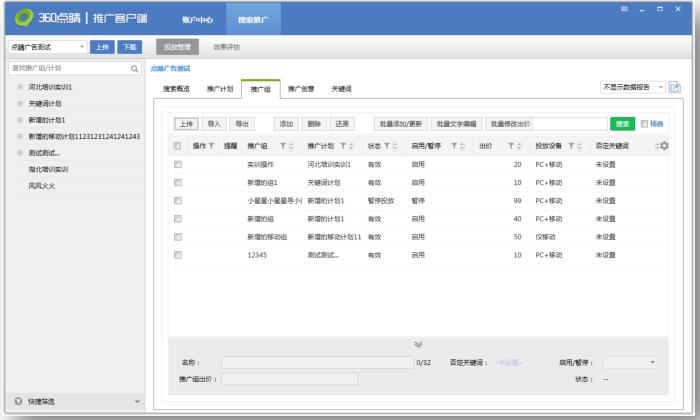Click the magnifier icon in the sidebar search
The width and height of the screenshot is (700, 420).
(134, 69)
